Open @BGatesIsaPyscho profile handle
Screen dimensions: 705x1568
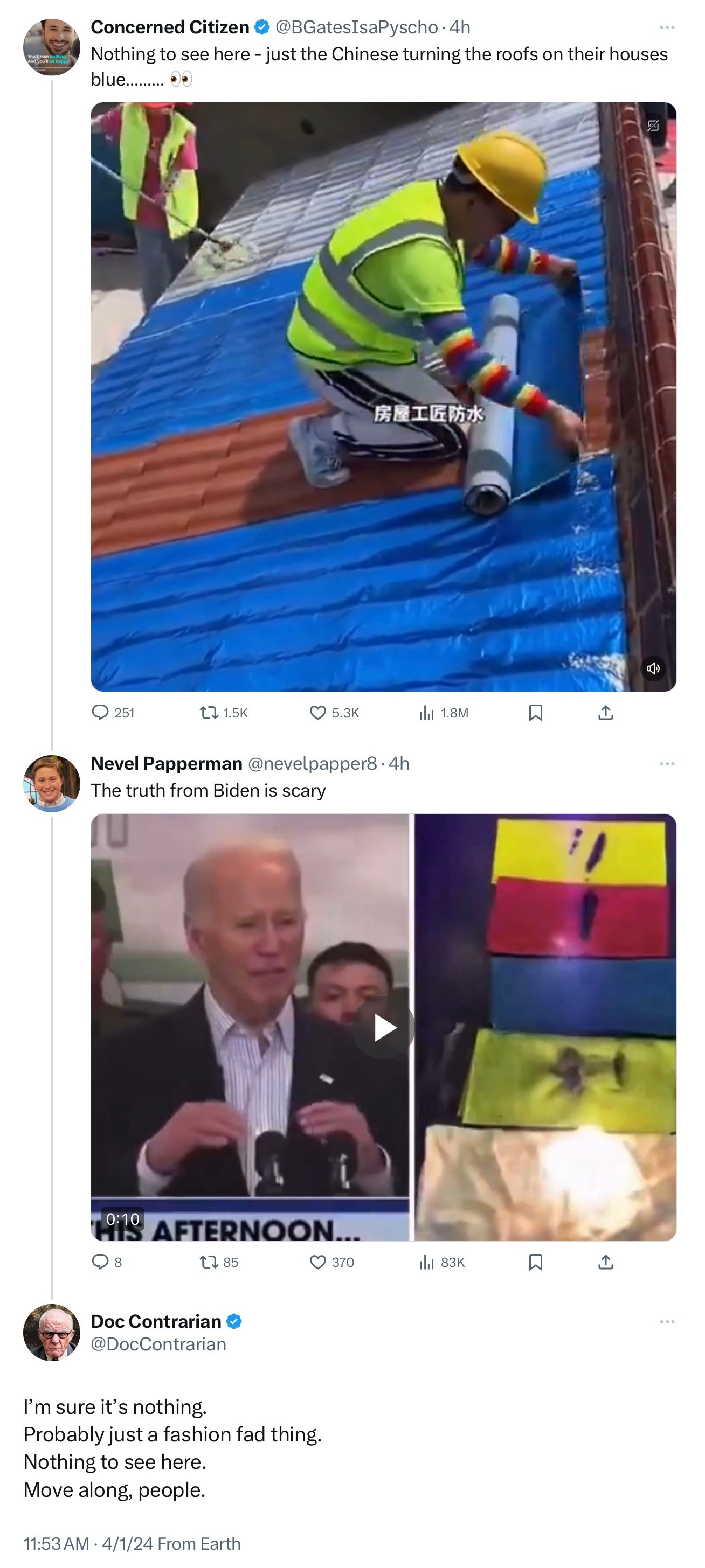pyautogui.click(x=356, y=27)
